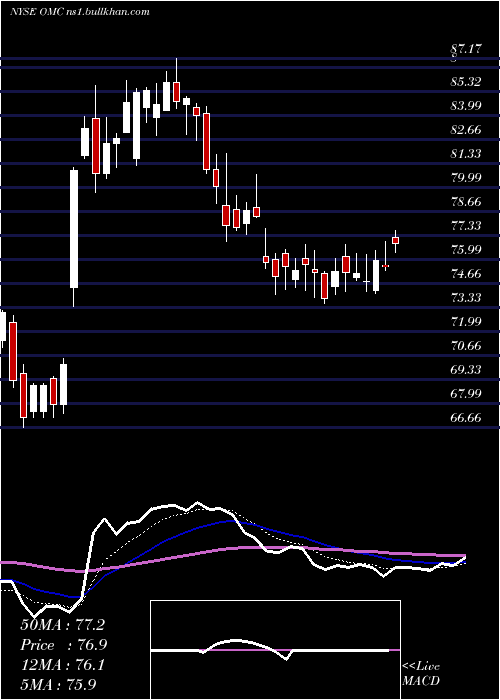Click the NYSE OMC ns1.bullkhan.com header text
Screen dimensions: 500x700
tap(79, 12)
